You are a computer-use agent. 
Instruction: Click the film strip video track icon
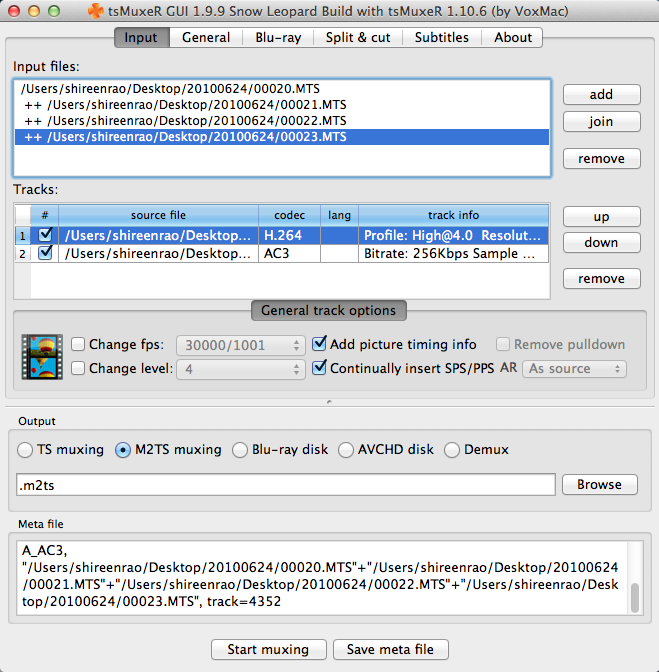[42, 357]
